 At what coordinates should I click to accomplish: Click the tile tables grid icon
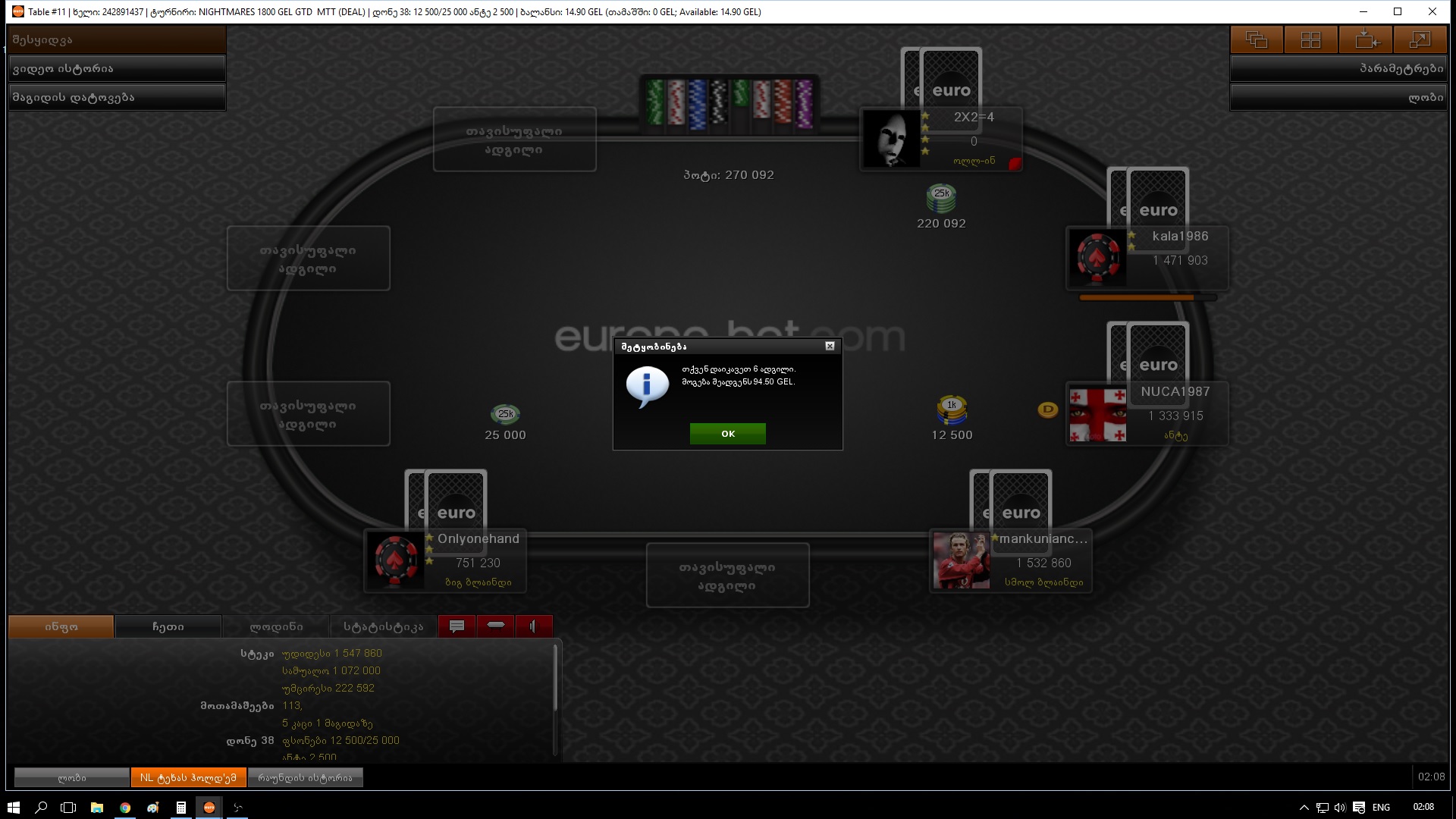tap(1311, 39)
